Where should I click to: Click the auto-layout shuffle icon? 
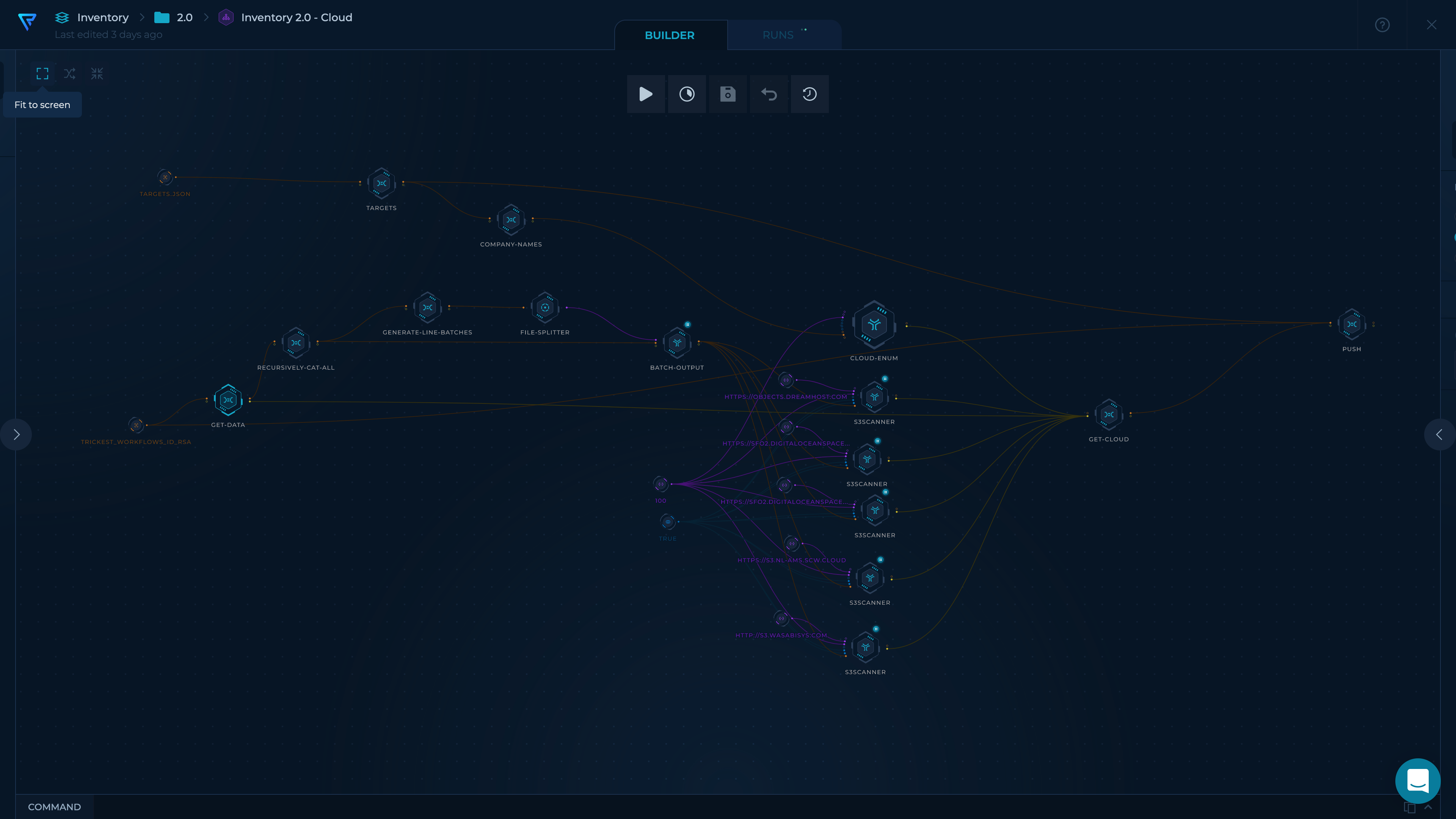point(69,74)
